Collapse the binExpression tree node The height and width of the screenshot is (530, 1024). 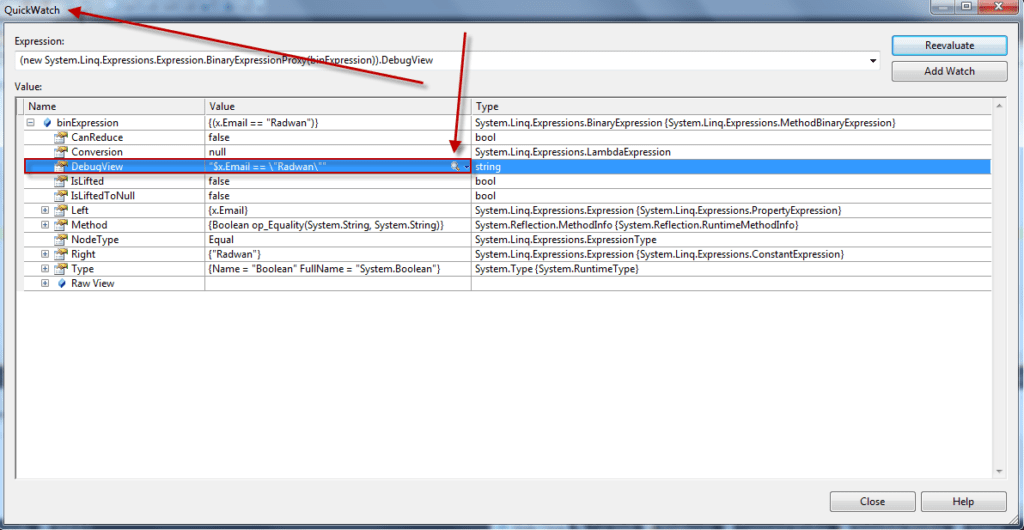31,123
